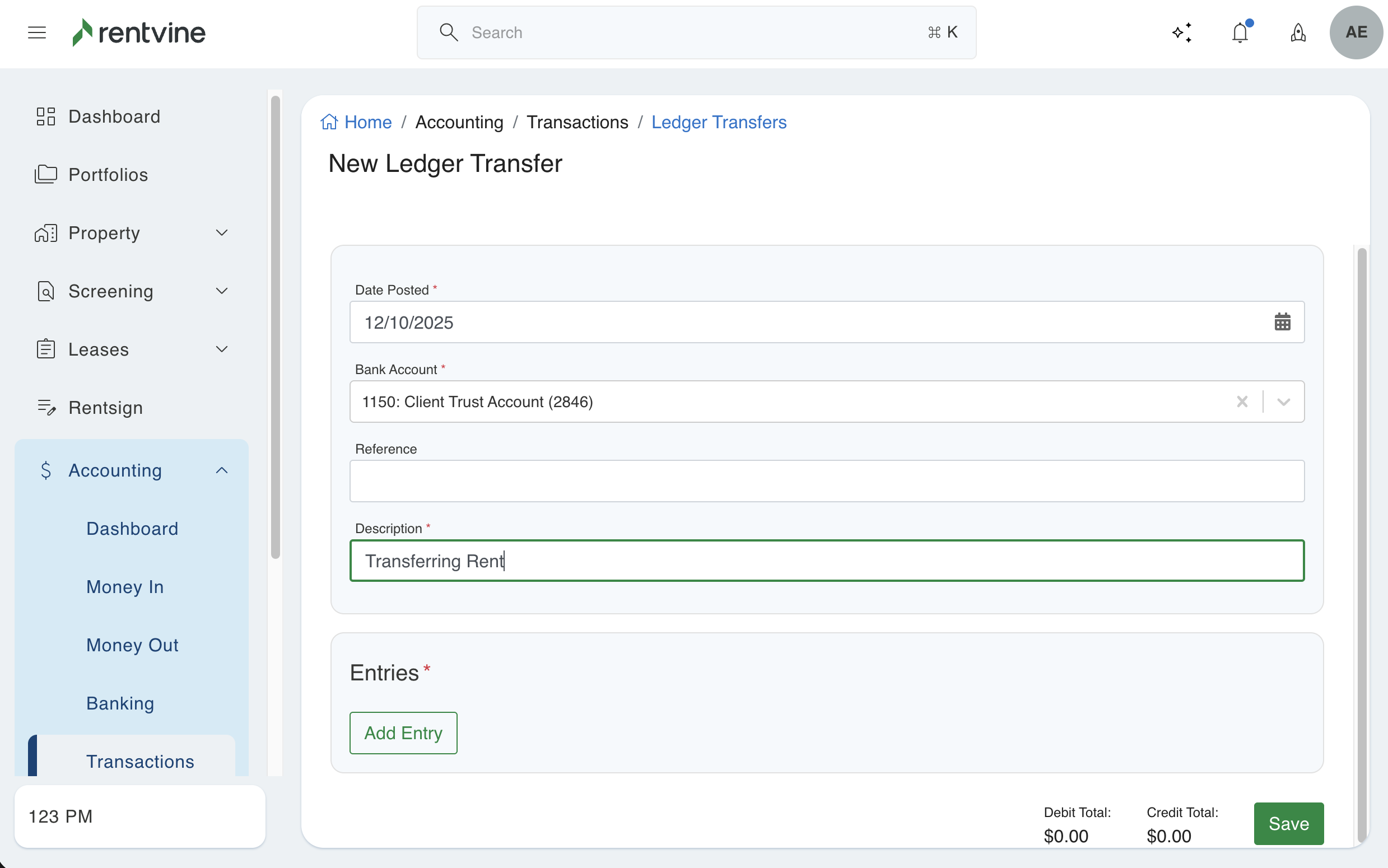Open Banking in the Accounting submenu

click(120, 703)
